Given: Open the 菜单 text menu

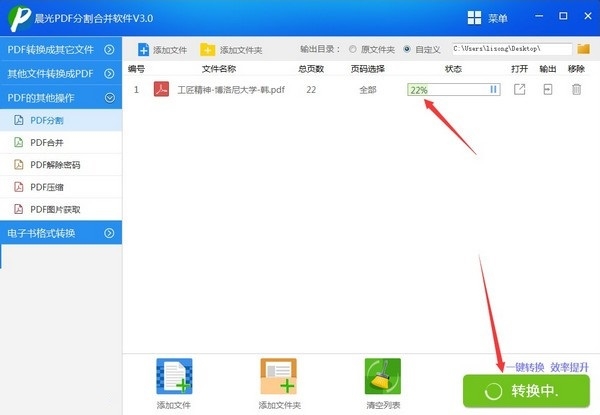Looking at the screenshot, I should point(497,18).
